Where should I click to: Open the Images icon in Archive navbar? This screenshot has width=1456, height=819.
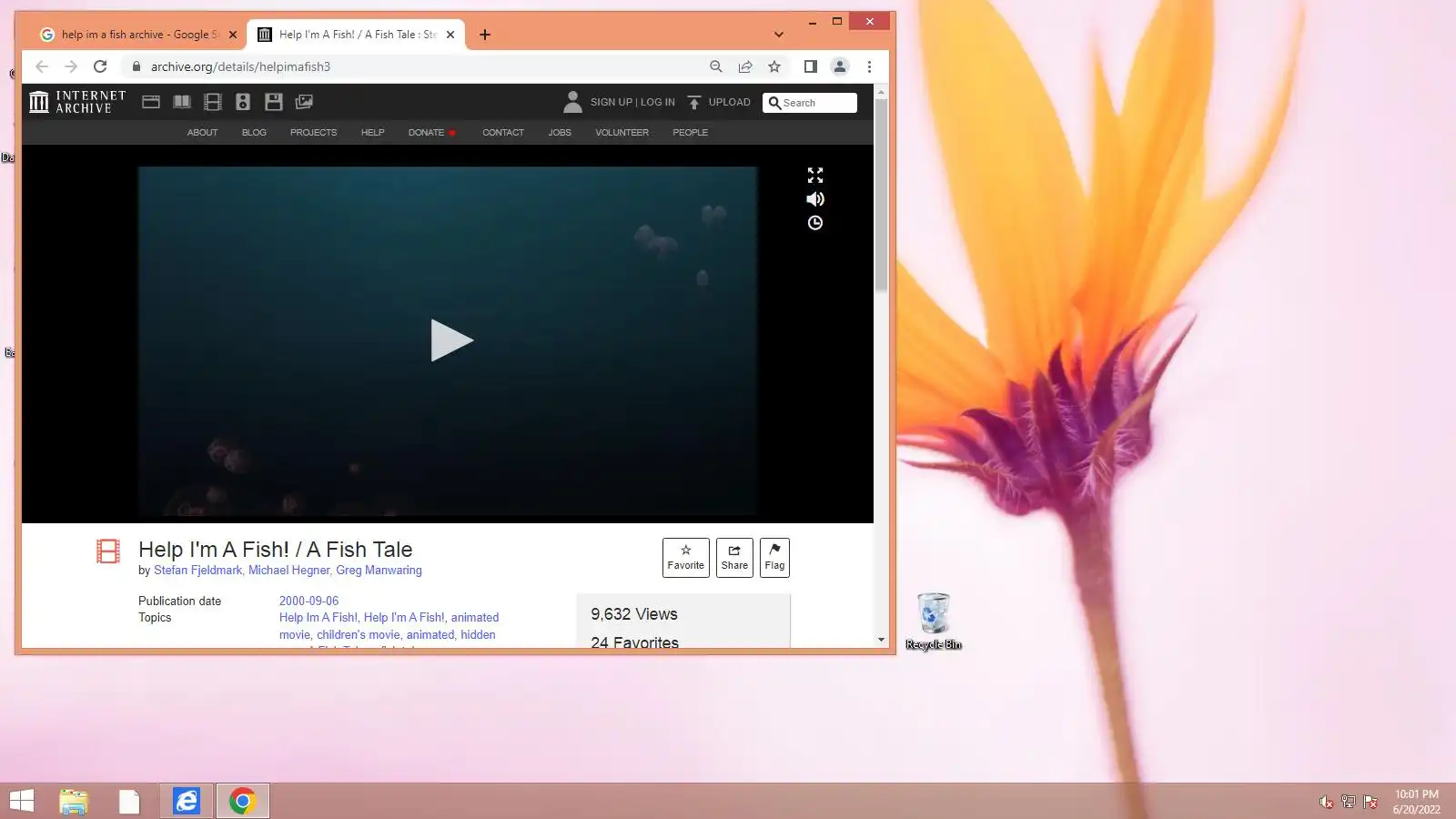pyautogui.click(x=304, y=102)
